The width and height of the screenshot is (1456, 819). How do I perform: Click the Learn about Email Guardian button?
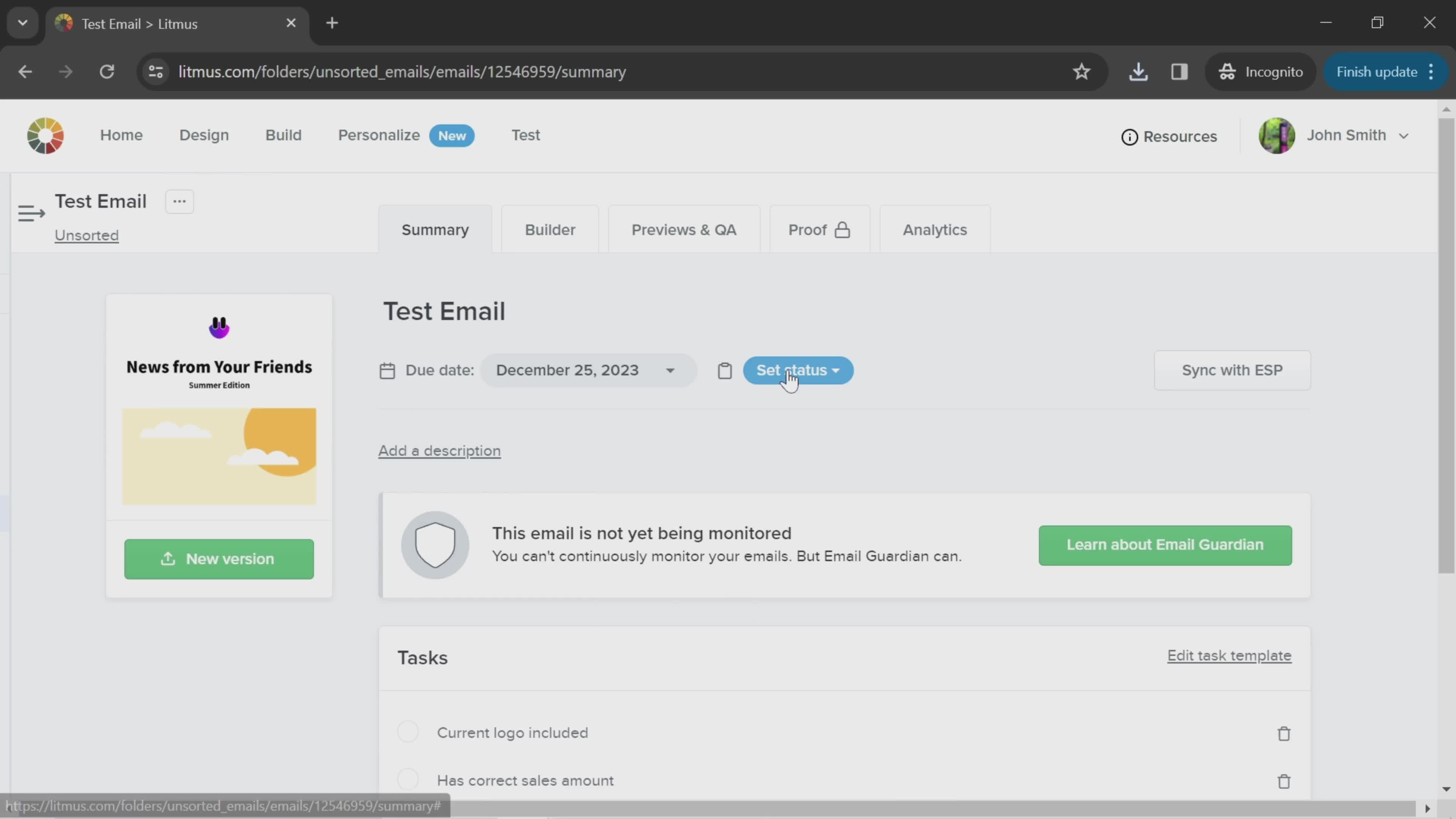[x=1164, y=544]
